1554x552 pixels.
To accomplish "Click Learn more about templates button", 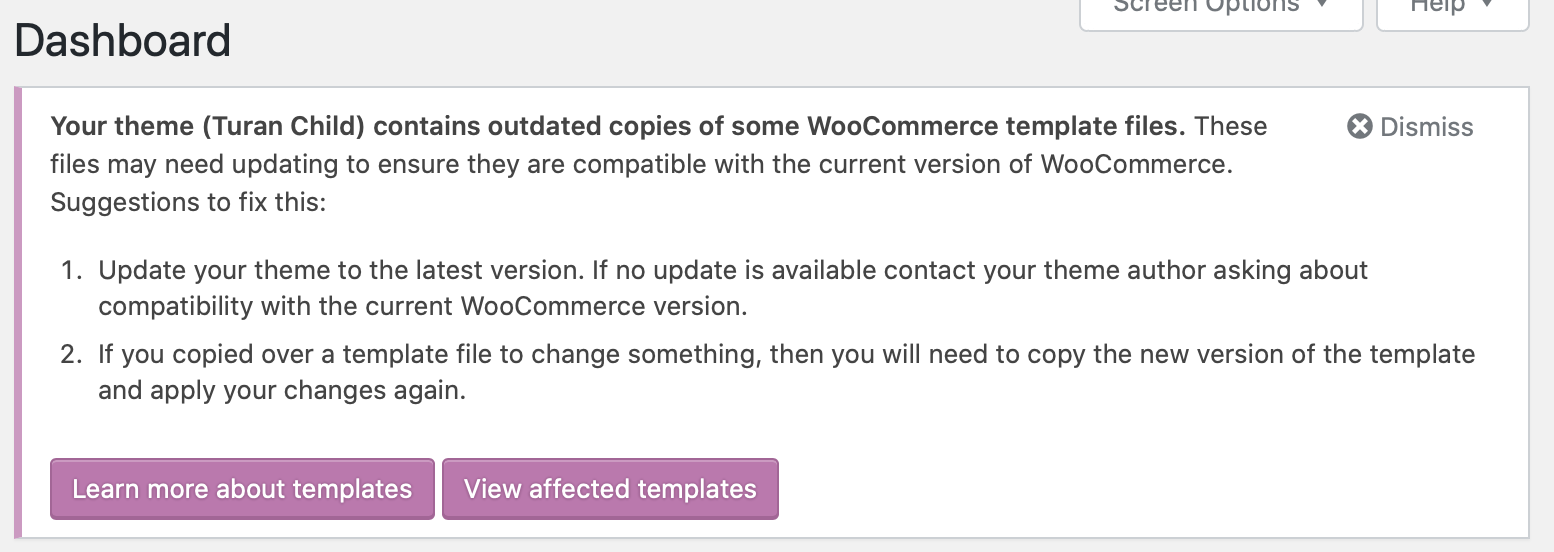I will [242, 489].
